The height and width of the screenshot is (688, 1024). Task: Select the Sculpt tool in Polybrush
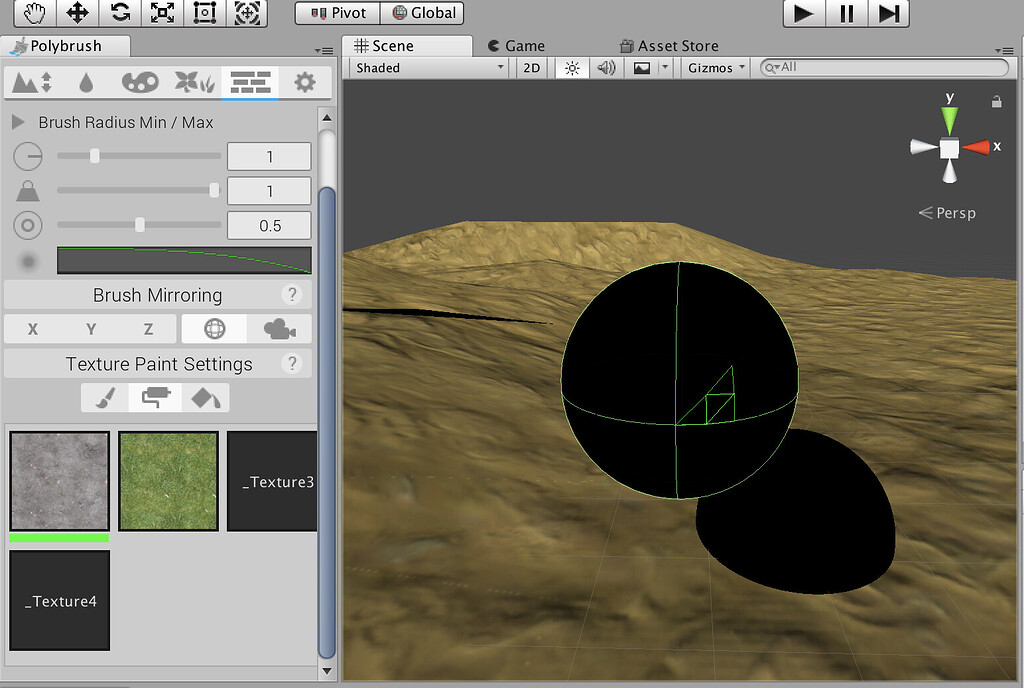click(33, 83)
